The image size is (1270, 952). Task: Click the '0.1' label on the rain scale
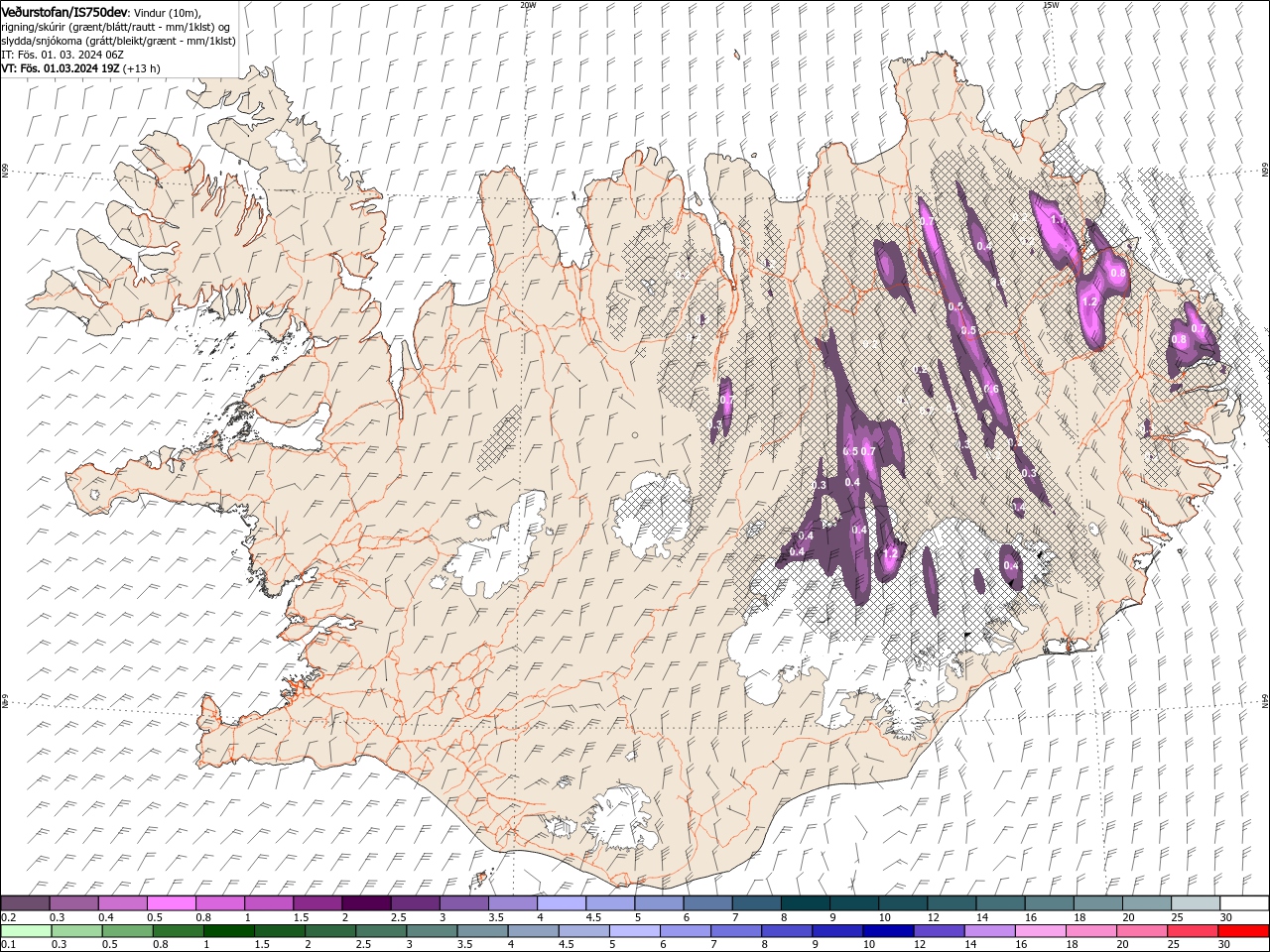(x=9, y=944)
